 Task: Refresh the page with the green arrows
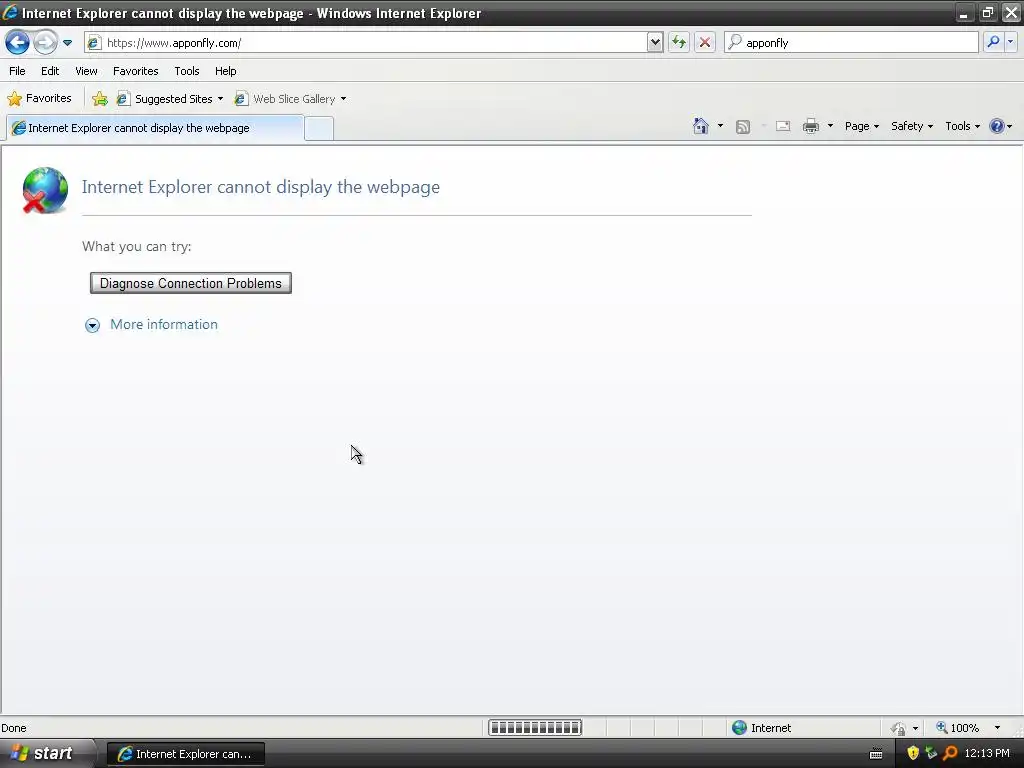(679, 43)
